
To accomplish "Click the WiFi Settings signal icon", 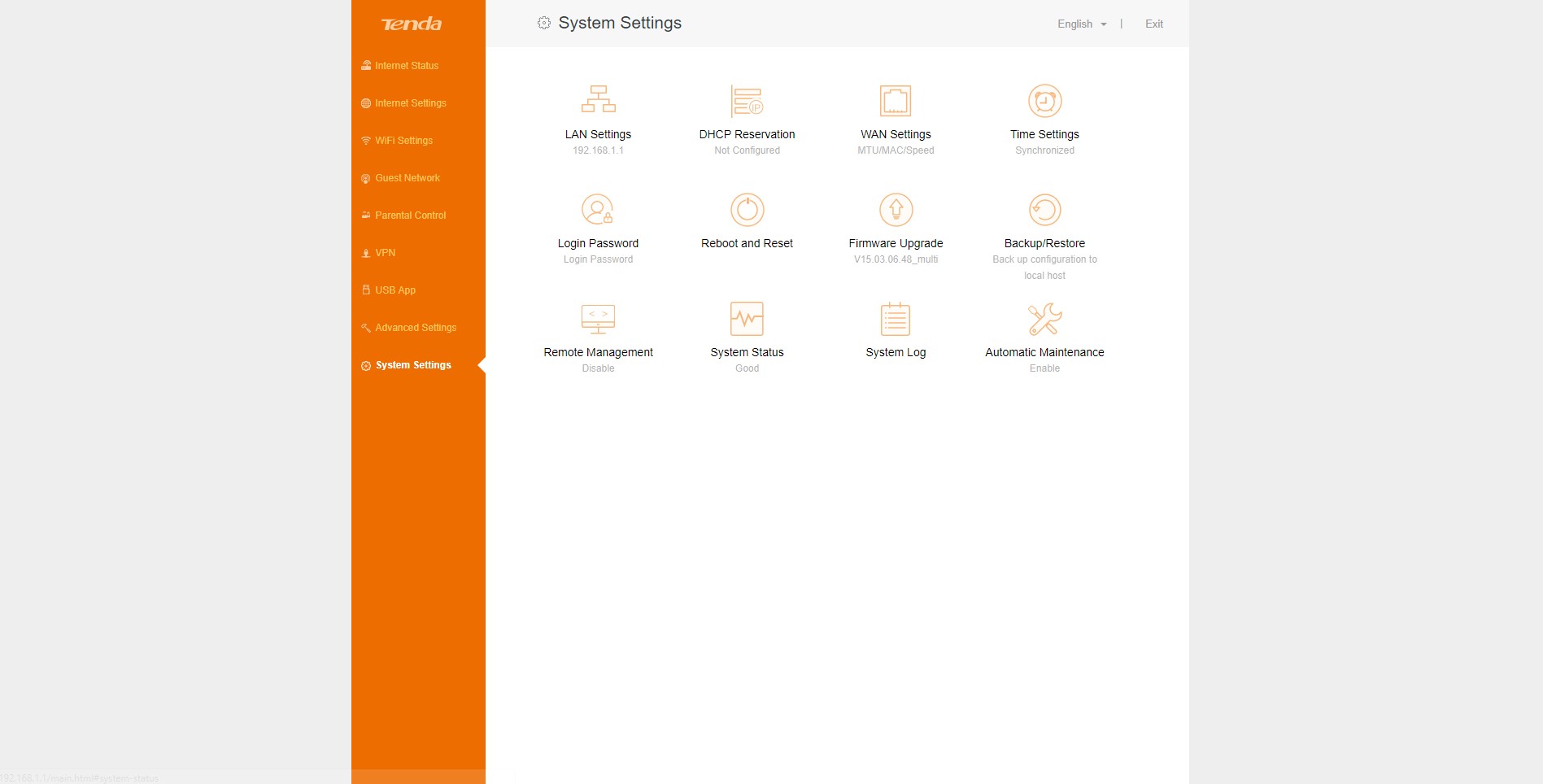I will [x=366, y=141].
